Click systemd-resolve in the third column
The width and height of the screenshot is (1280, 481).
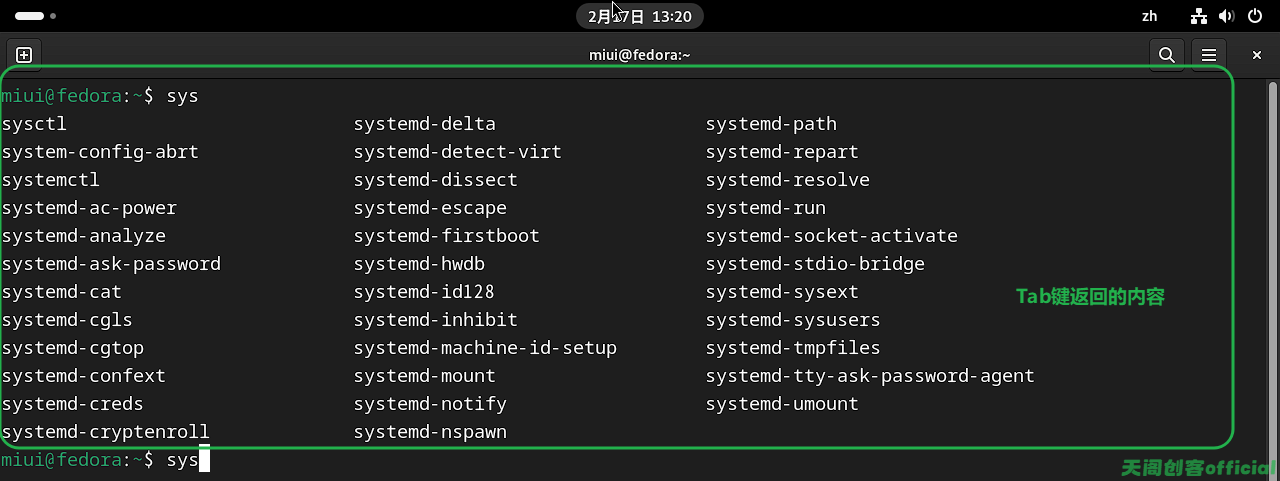point(788,180)
